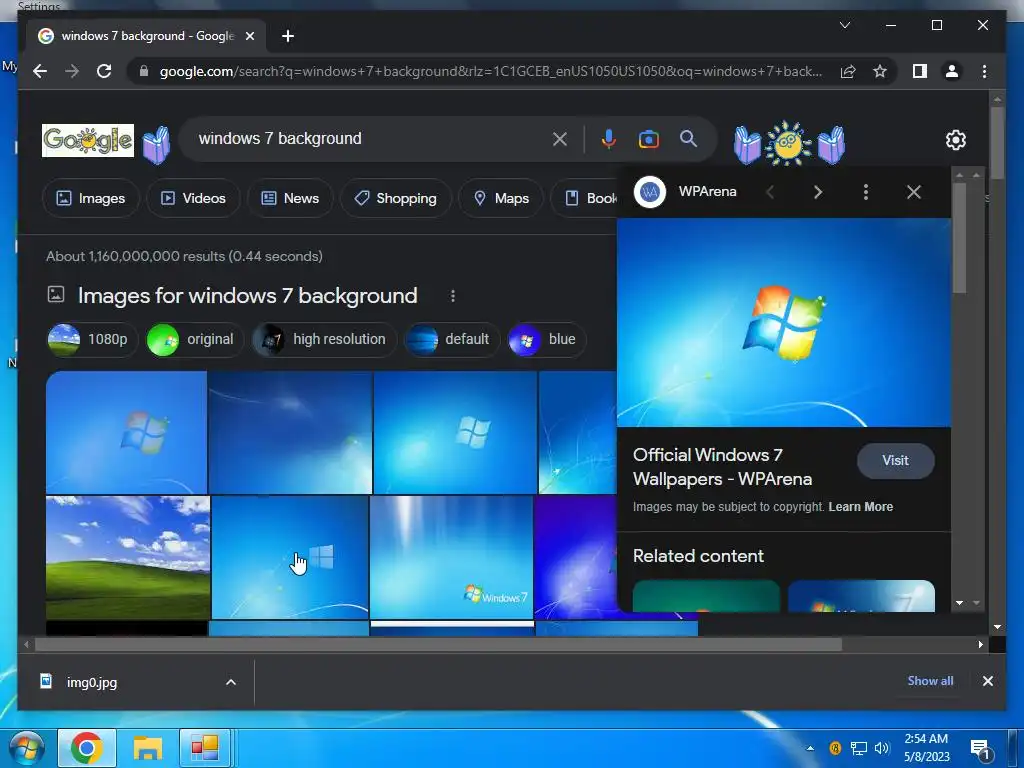
Task: Expand img0.jpg download options chevron
Action: point(231,682)
